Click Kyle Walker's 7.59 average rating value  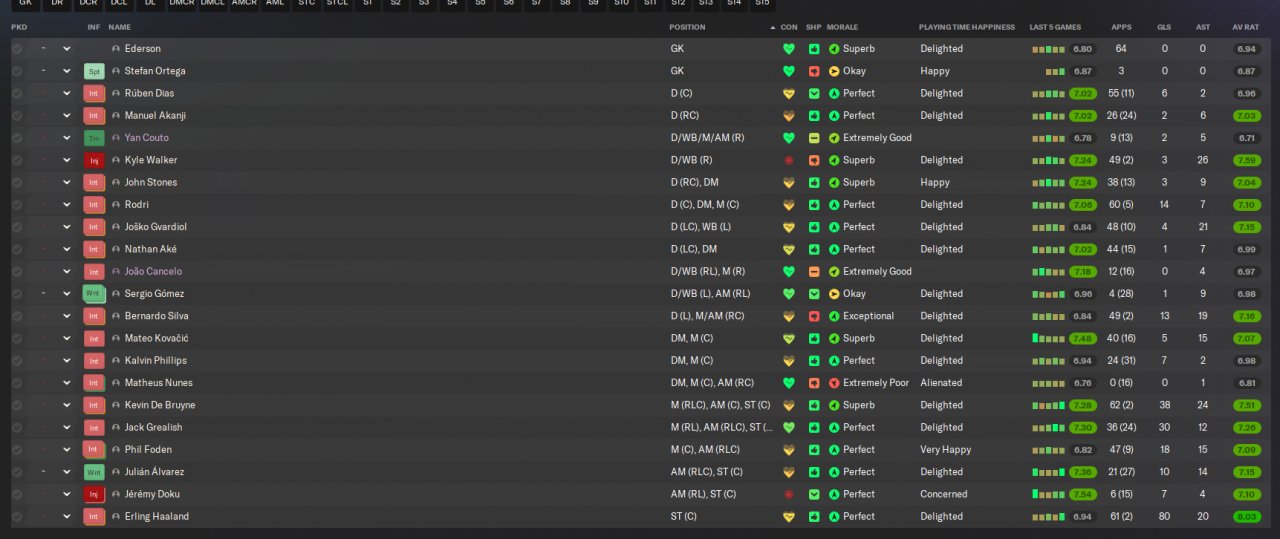[x=1246, y=160]
